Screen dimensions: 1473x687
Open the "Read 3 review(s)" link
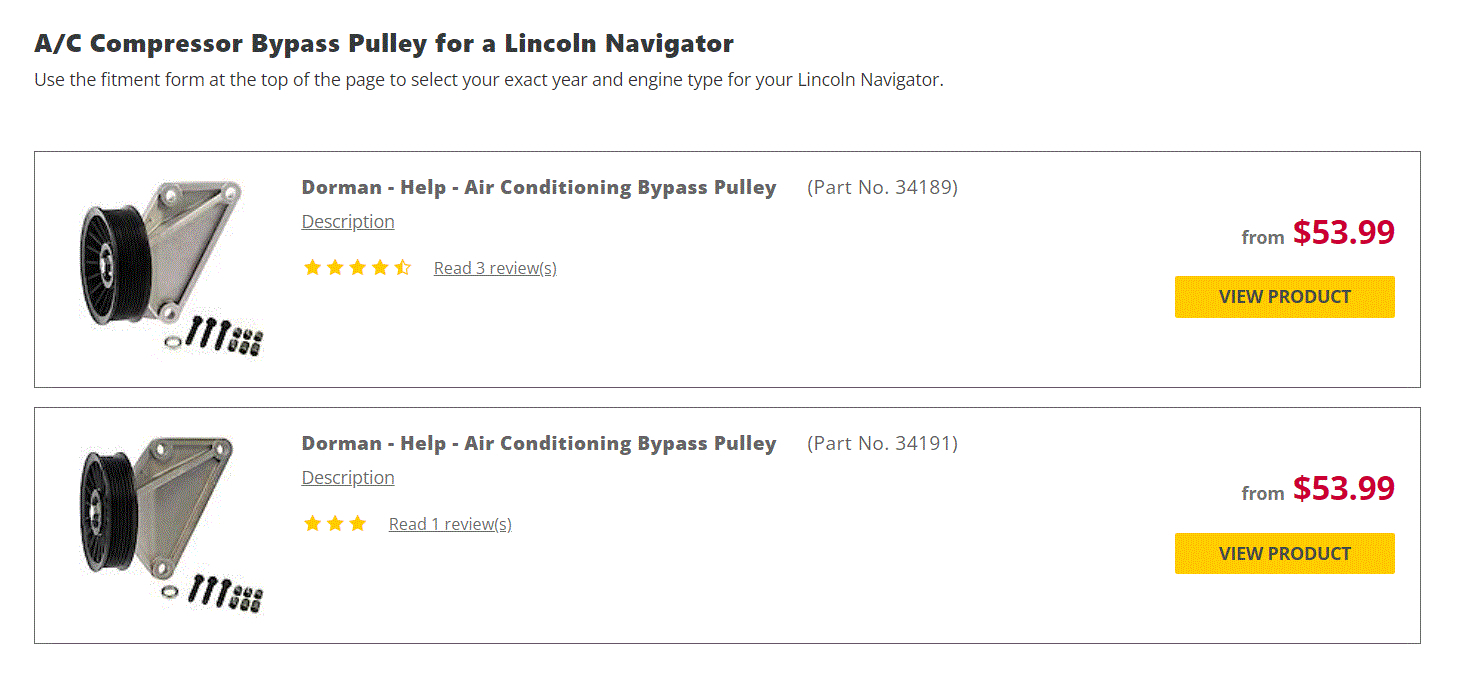coord(495,268)
